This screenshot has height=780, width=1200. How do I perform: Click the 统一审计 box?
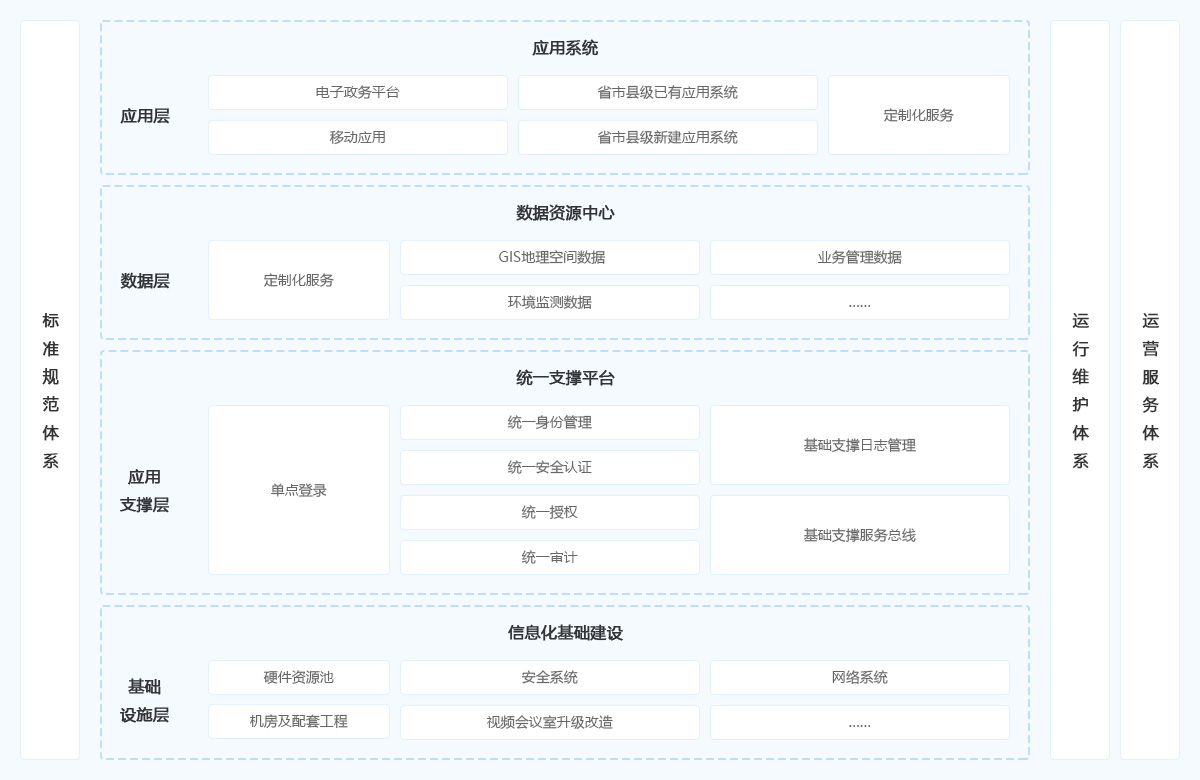tap(550, 557)
